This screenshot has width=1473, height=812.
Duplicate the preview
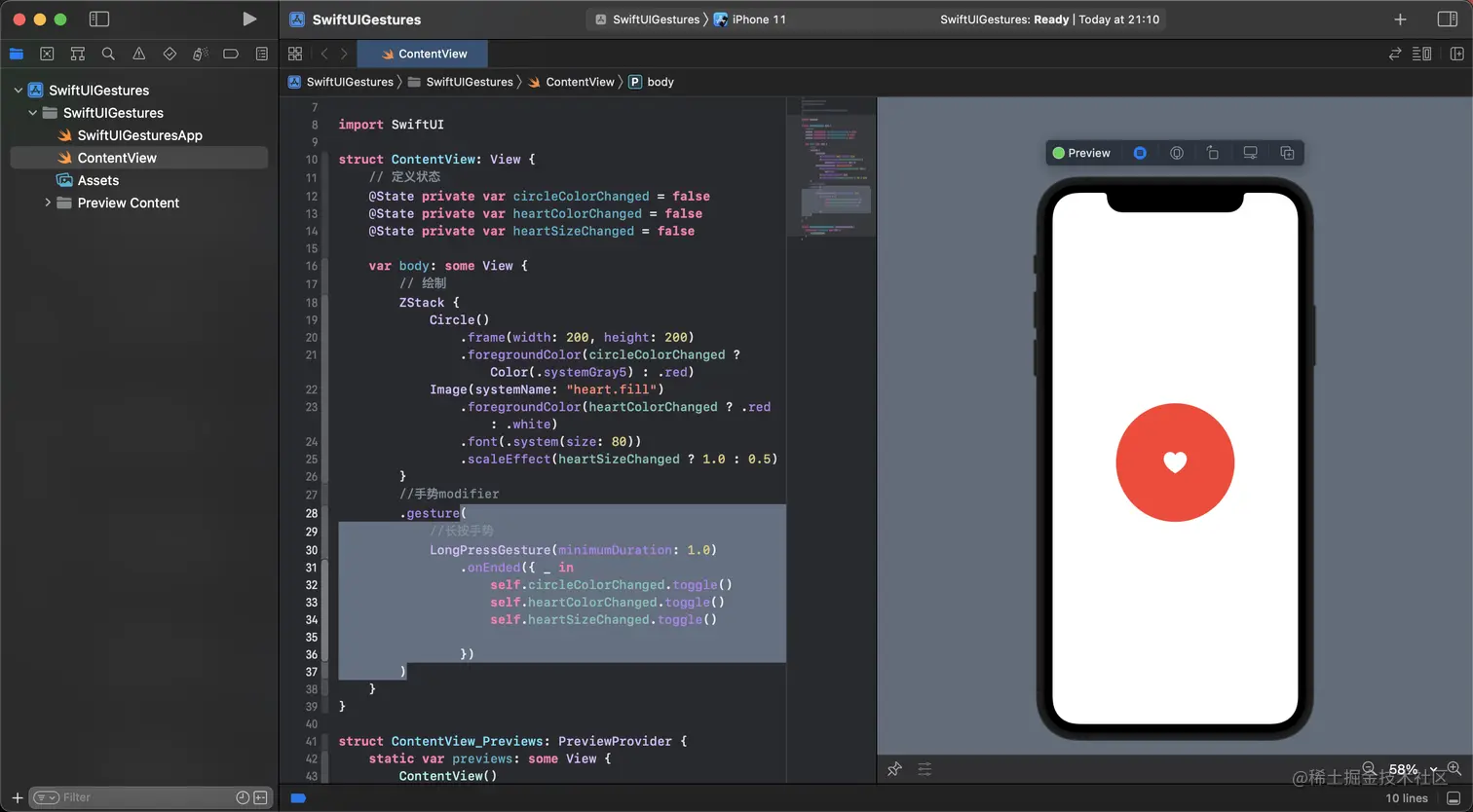coord(1287,153)
